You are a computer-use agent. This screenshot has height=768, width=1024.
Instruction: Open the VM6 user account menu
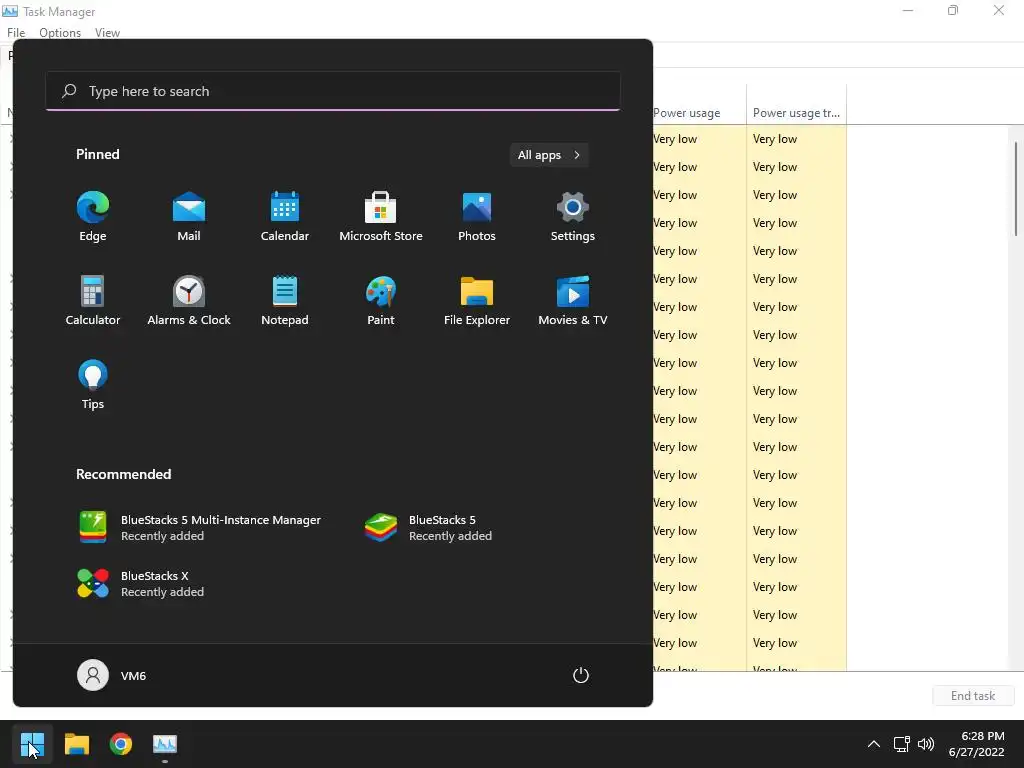[112, 675]
